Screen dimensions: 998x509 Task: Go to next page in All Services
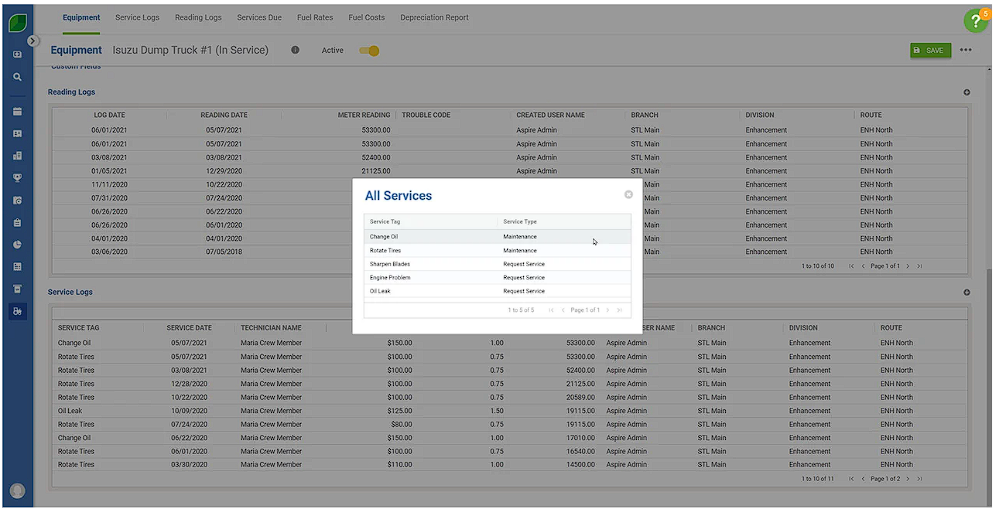pos(607,310)
